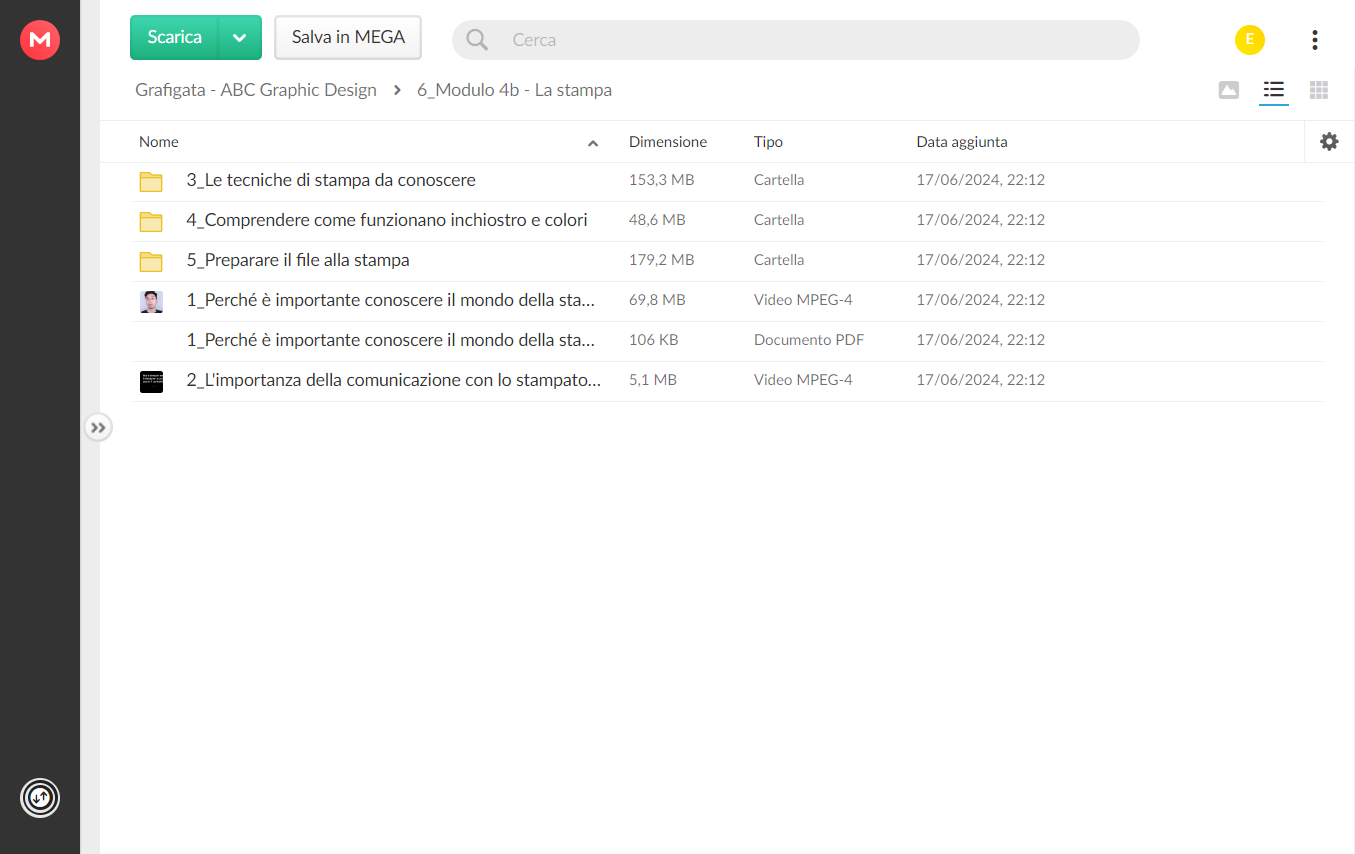Open column settings gear icon
The height and width of the screenshot is (854, 1355).
coord(1329,142)
